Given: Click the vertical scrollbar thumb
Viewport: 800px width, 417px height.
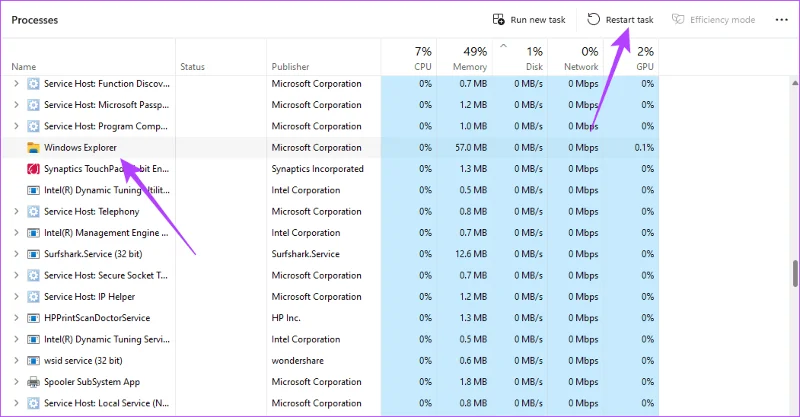Looking at the screenshot, I should click(795, 274).
